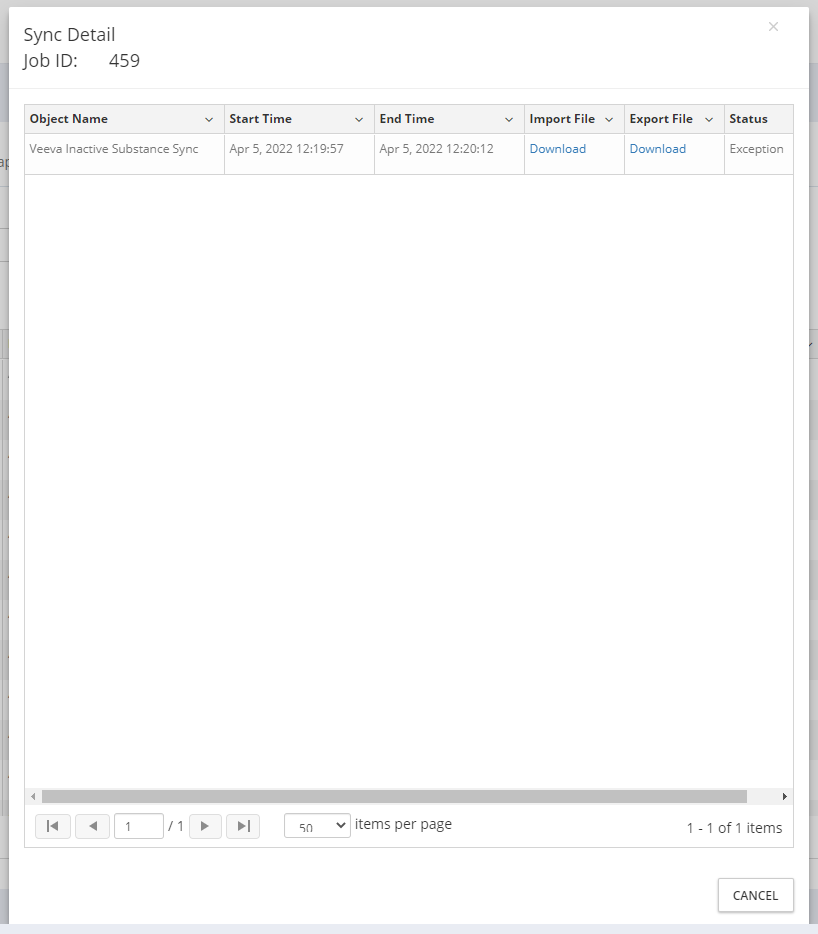This screenshot has height=934, width=818.
Task: Go to the previous page
Action: click(93, 826)
